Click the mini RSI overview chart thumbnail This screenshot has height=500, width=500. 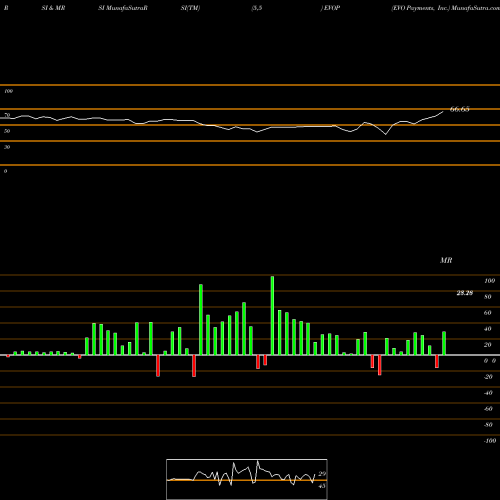247,479
